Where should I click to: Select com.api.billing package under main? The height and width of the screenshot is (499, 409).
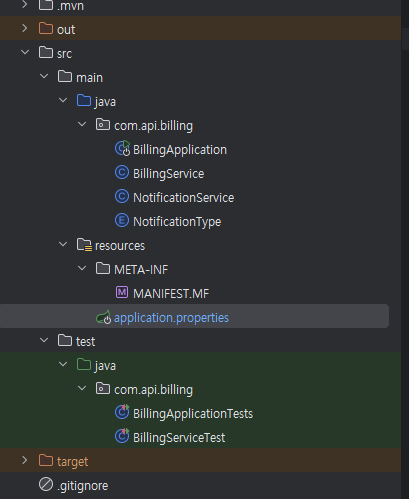point(153,126)
